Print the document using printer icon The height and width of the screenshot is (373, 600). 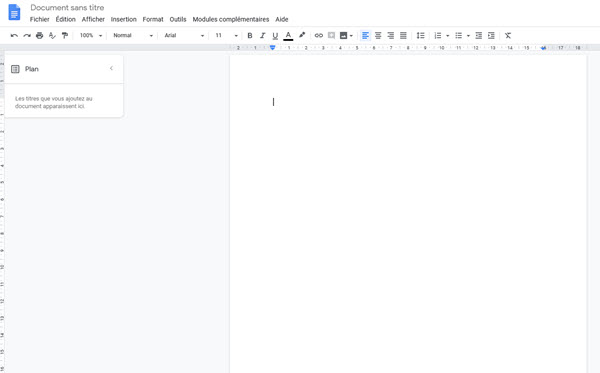pos(39,36)
